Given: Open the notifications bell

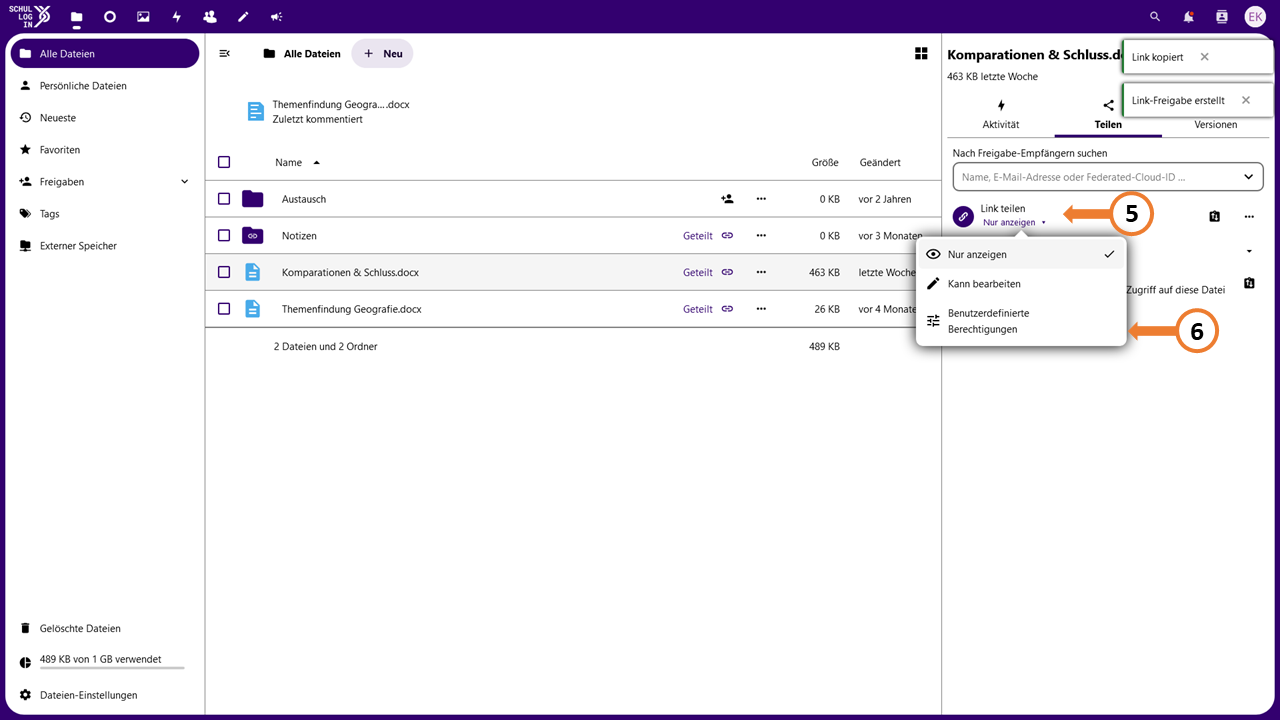Looking at the screenshot, I should point(1188,17).
